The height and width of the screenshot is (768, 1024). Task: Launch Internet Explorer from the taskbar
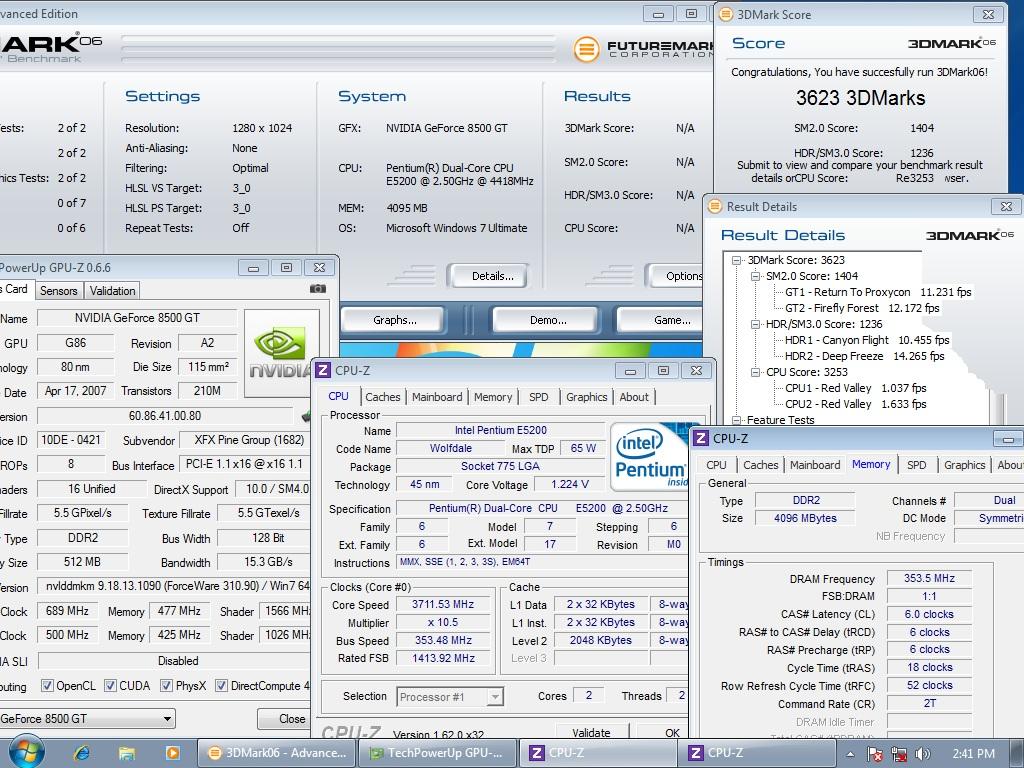coord(82,753)
